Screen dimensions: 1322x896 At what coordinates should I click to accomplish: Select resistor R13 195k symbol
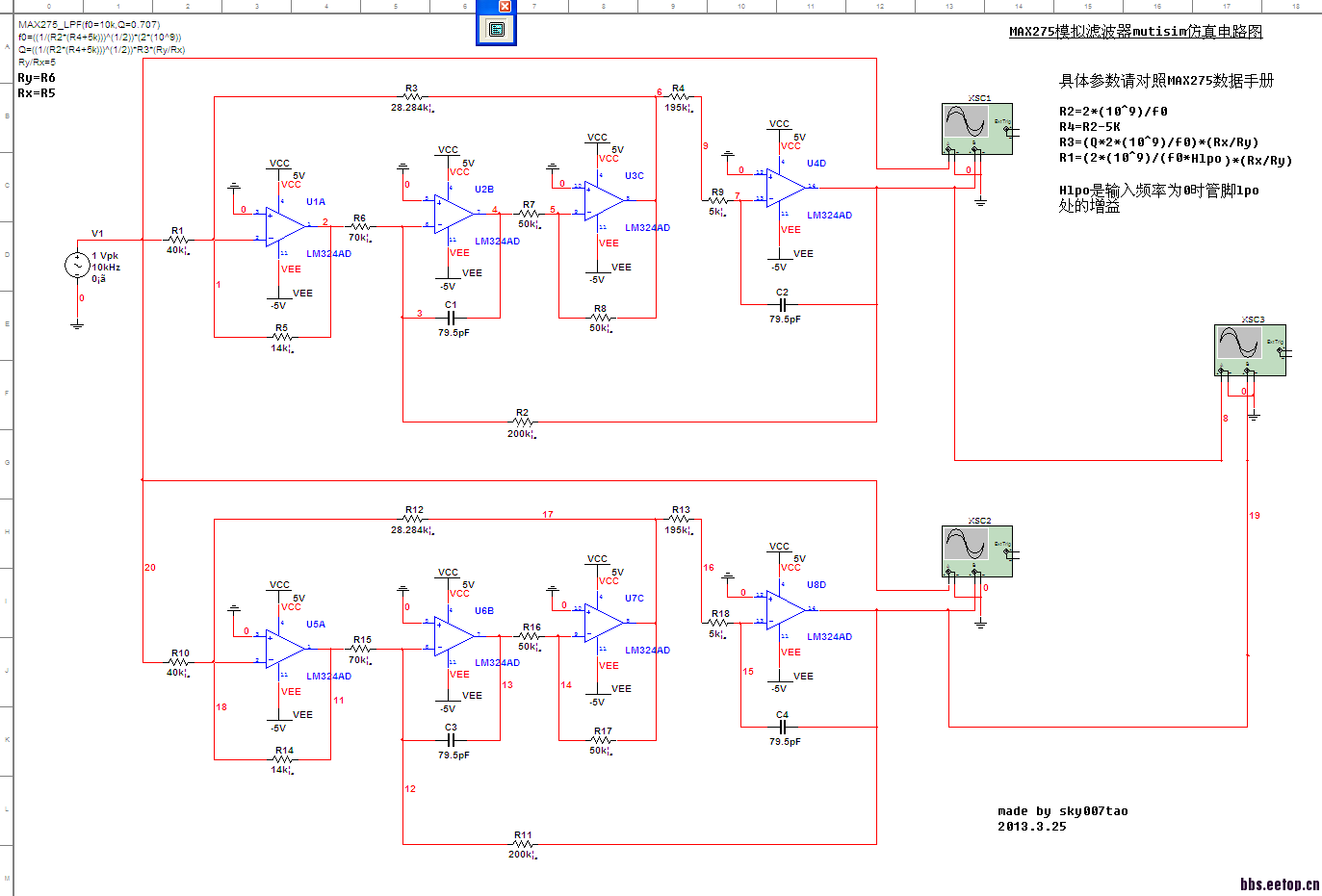(x=681, y=520)
